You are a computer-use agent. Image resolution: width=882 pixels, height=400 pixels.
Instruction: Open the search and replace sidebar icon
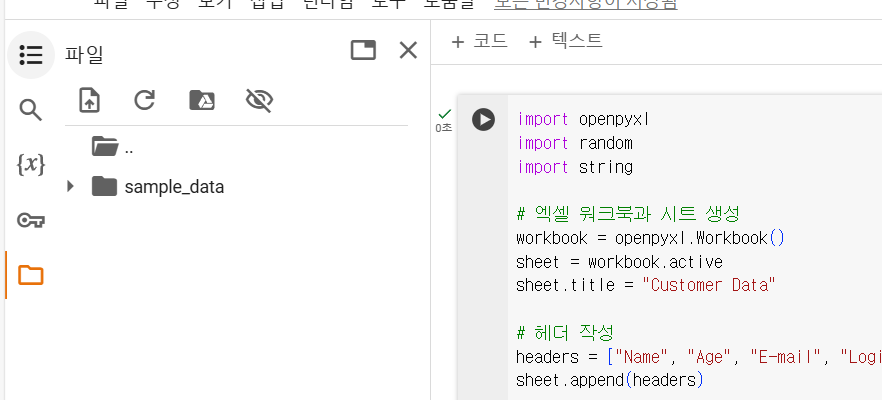(31, 110)
